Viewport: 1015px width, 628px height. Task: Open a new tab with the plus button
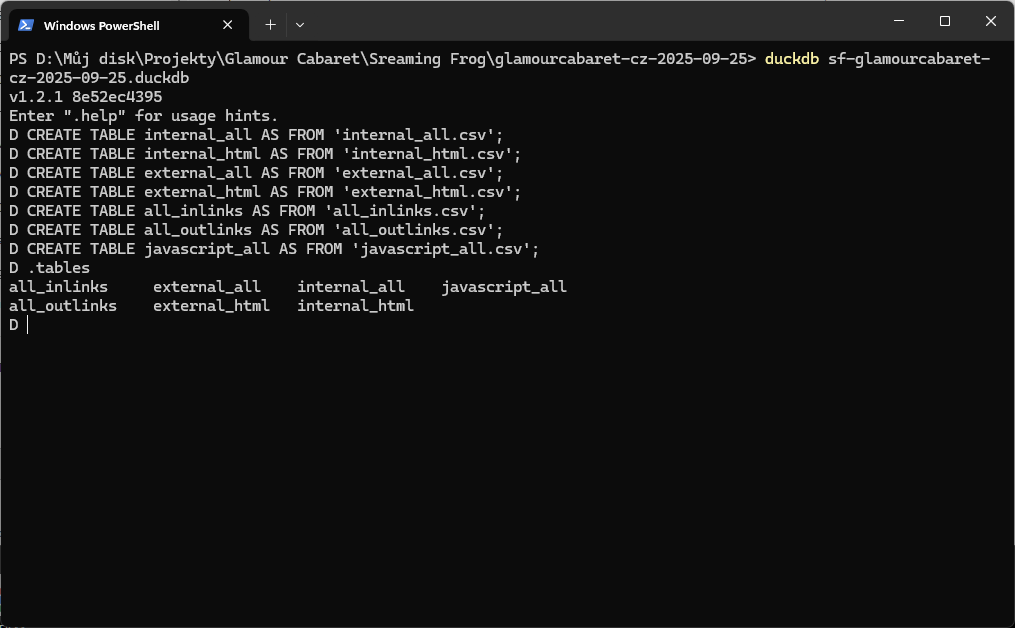[x=270, y=24]
